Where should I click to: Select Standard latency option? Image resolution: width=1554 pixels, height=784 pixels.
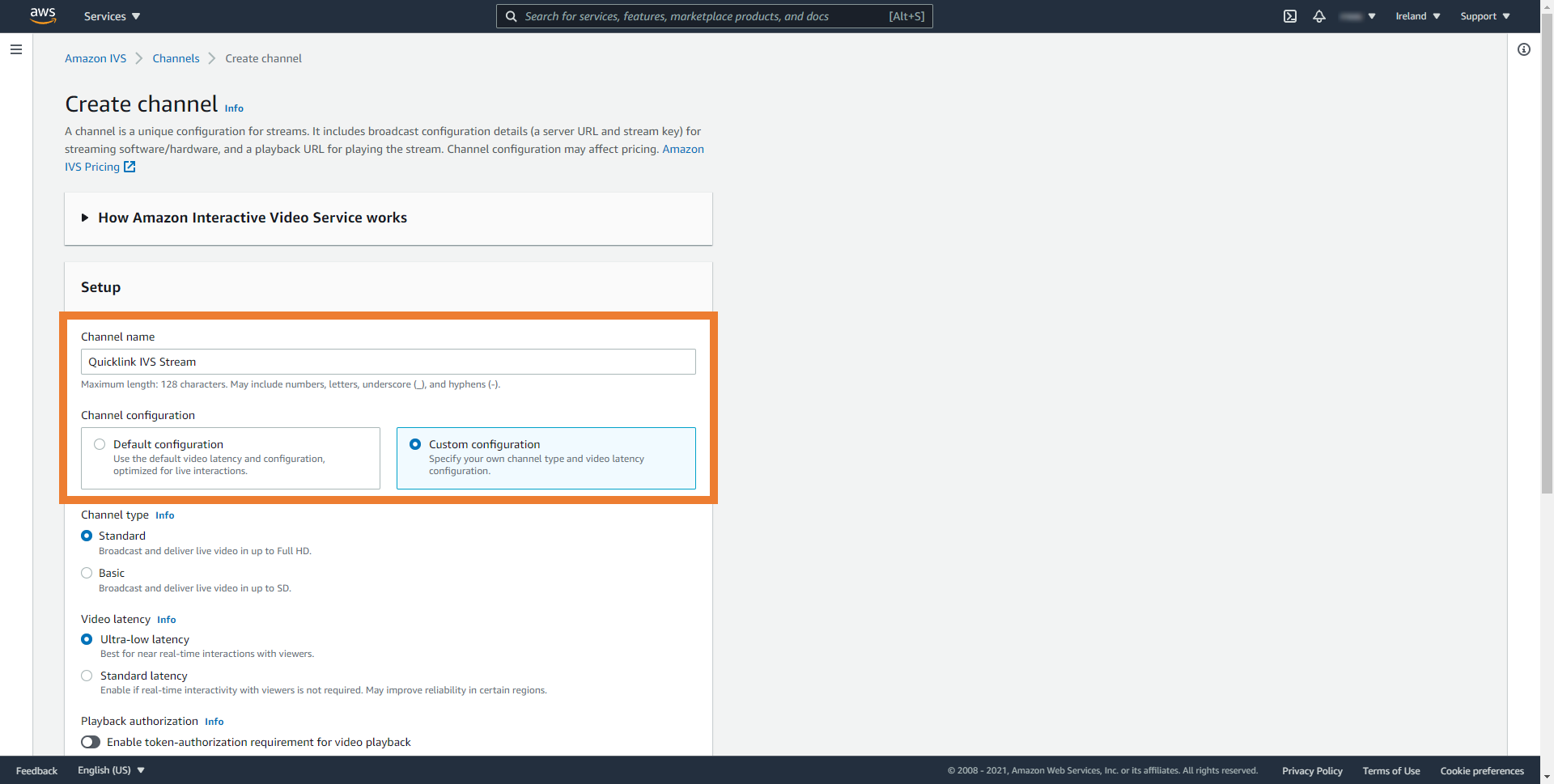[87, 676]
